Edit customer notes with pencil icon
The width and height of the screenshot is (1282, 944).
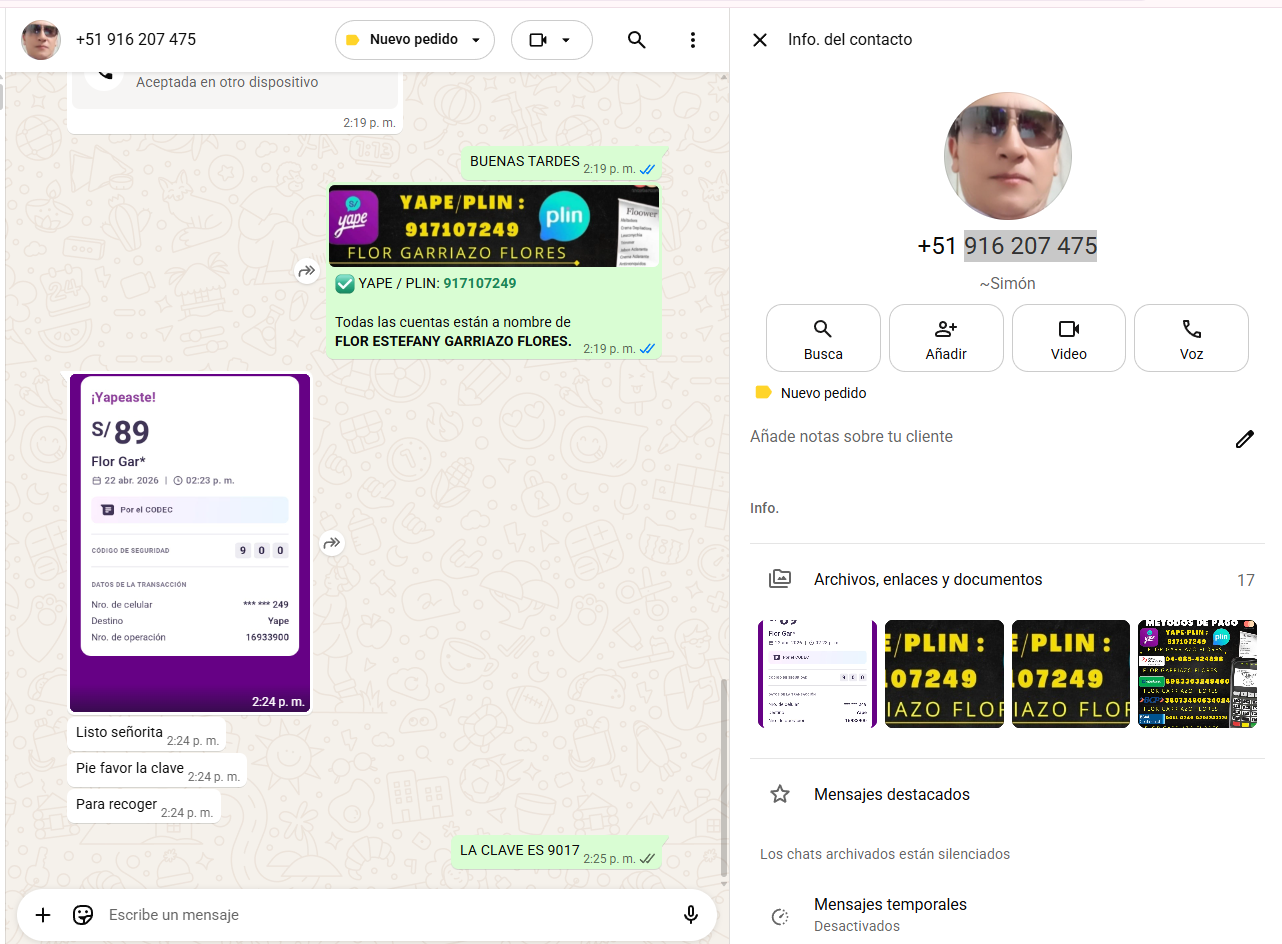click(x=1244, y=439)
